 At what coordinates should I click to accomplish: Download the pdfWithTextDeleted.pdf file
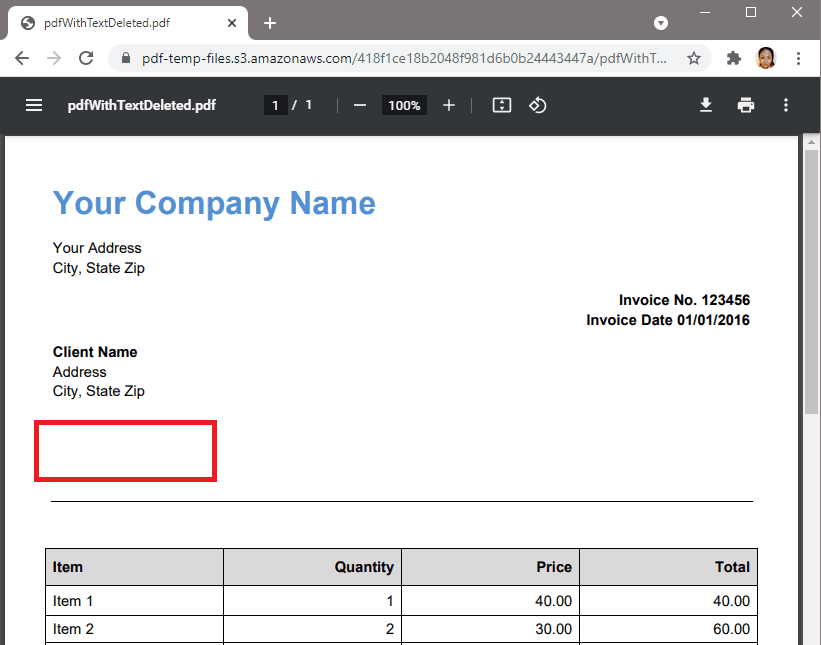click(706, 105)
